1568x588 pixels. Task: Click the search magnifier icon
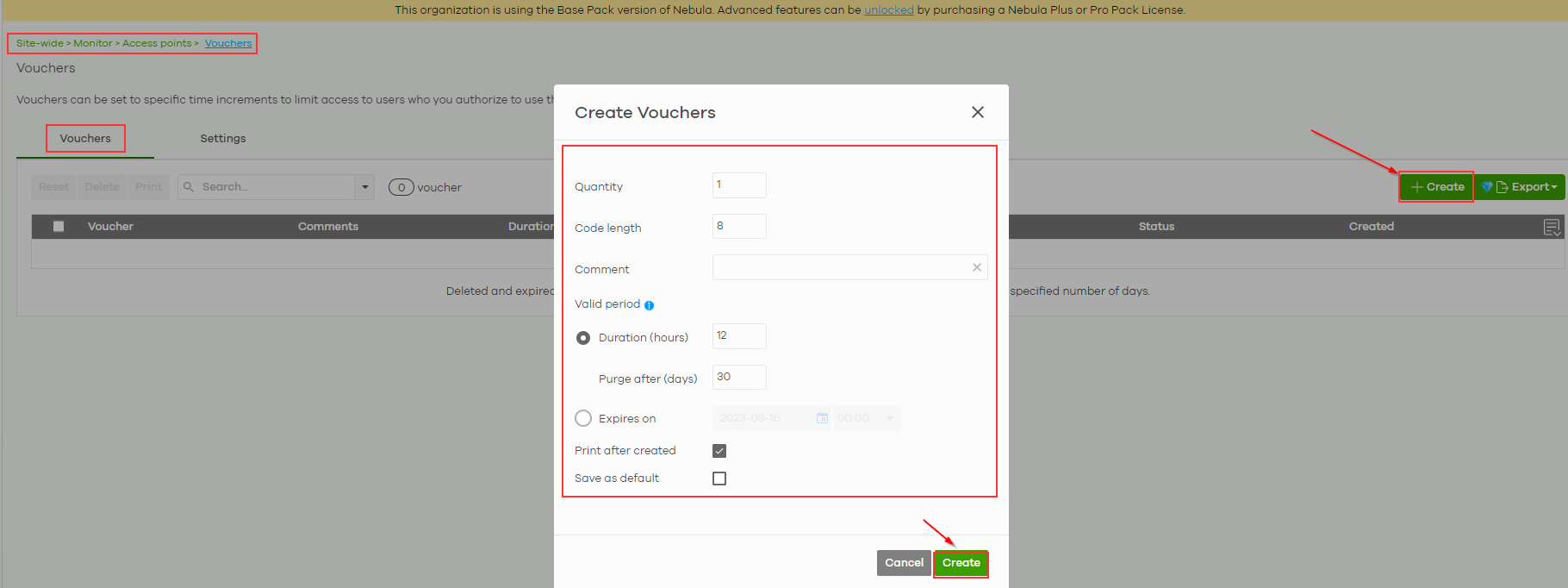[x=189, y=187]
